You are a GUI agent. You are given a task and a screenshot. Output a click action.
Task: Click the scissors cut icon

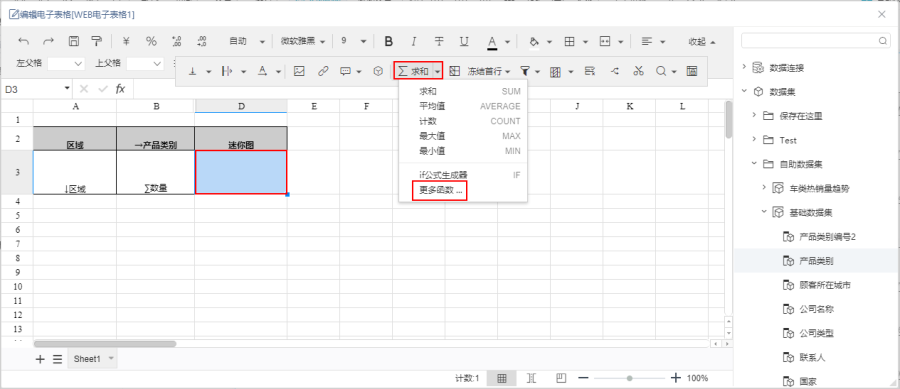coord(638,71)
